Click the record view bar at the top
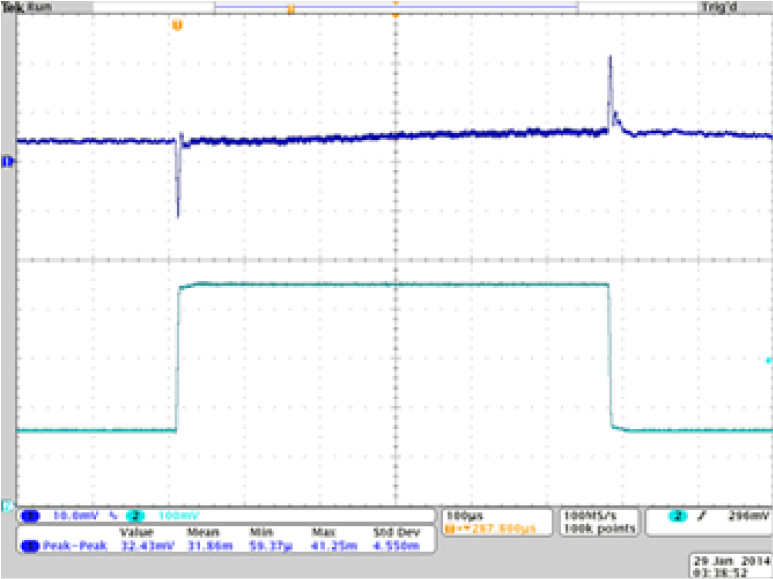The width and height of the screenshot is (773, 579). click(395, 8)
